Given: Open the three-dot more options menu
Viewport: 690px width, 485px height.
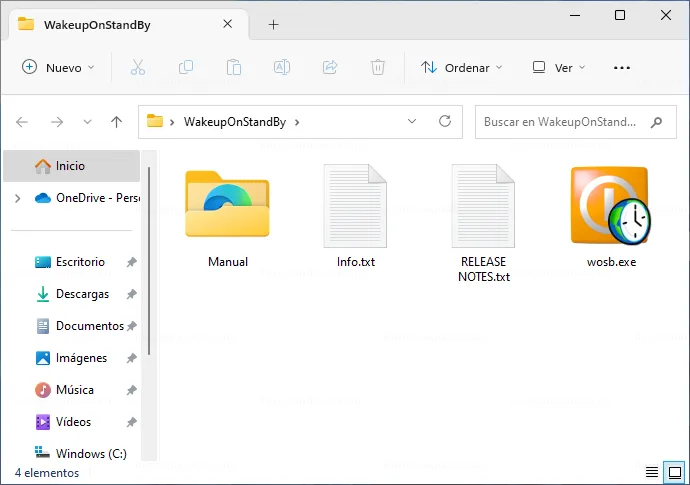Looking at the screenshot, I should (621, 68).
